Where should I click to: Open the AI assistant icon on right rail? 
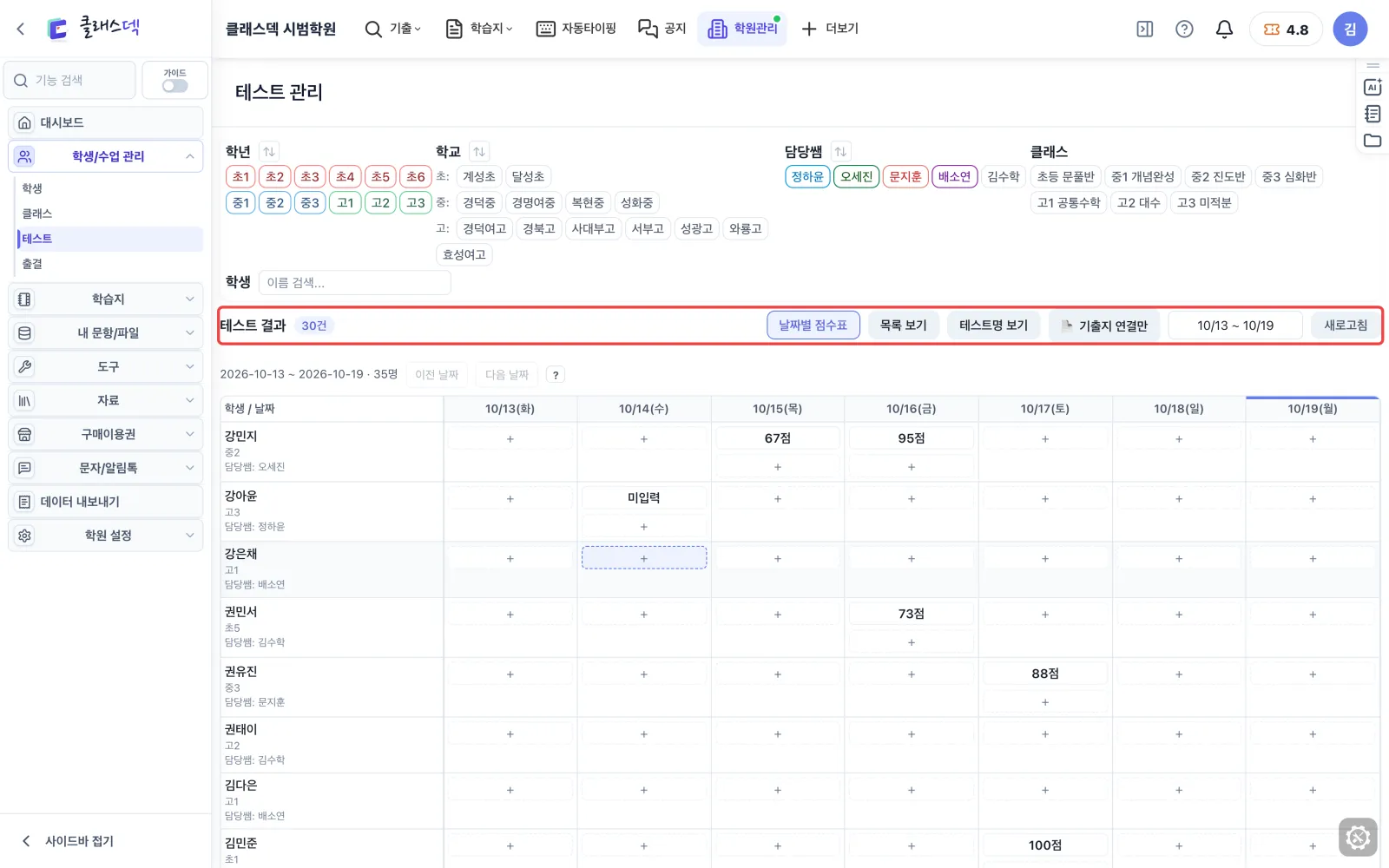[1373, 87]
